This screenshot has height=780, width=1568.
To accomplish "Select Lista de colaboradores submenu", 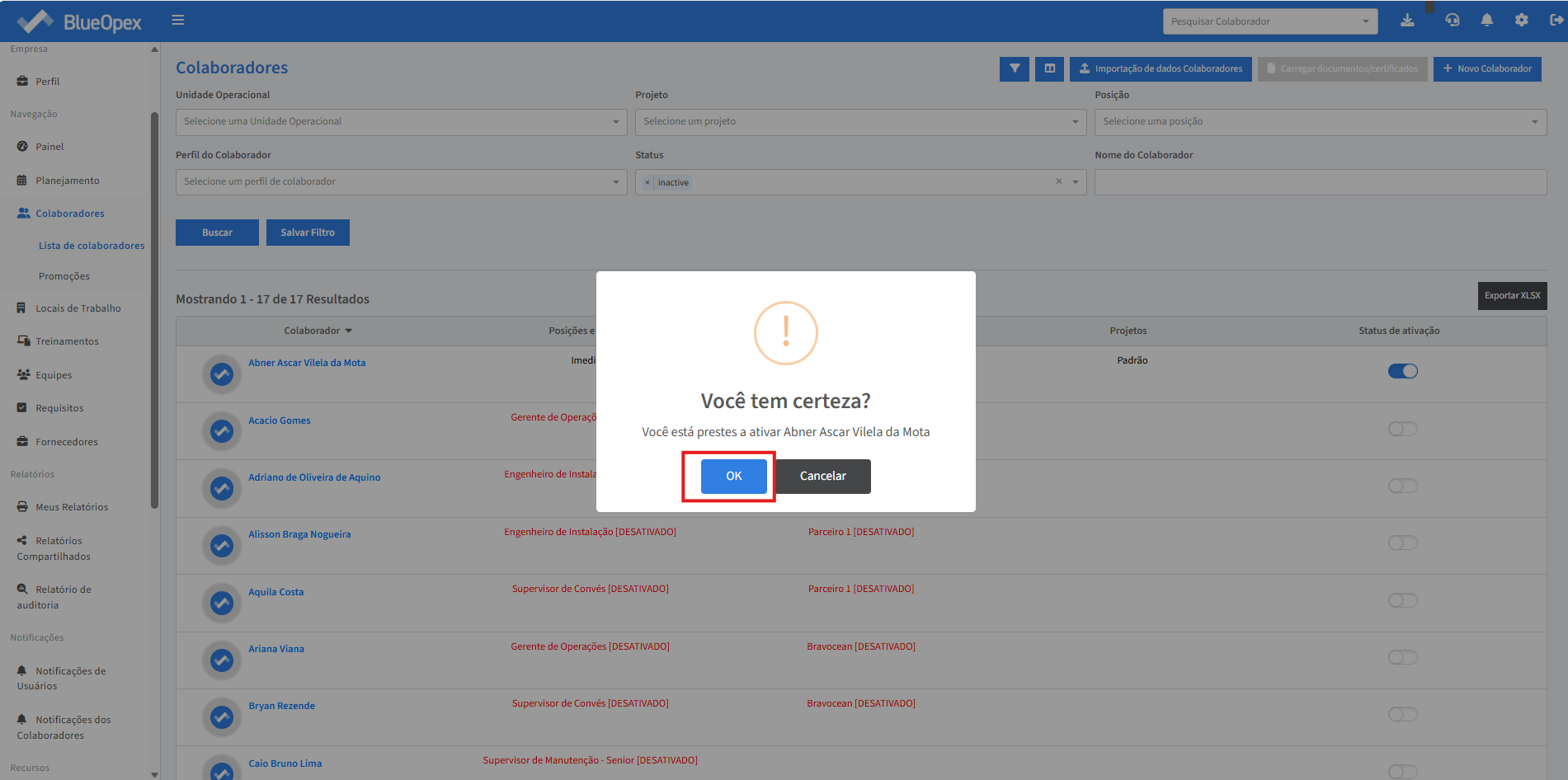I will (92, 246).
